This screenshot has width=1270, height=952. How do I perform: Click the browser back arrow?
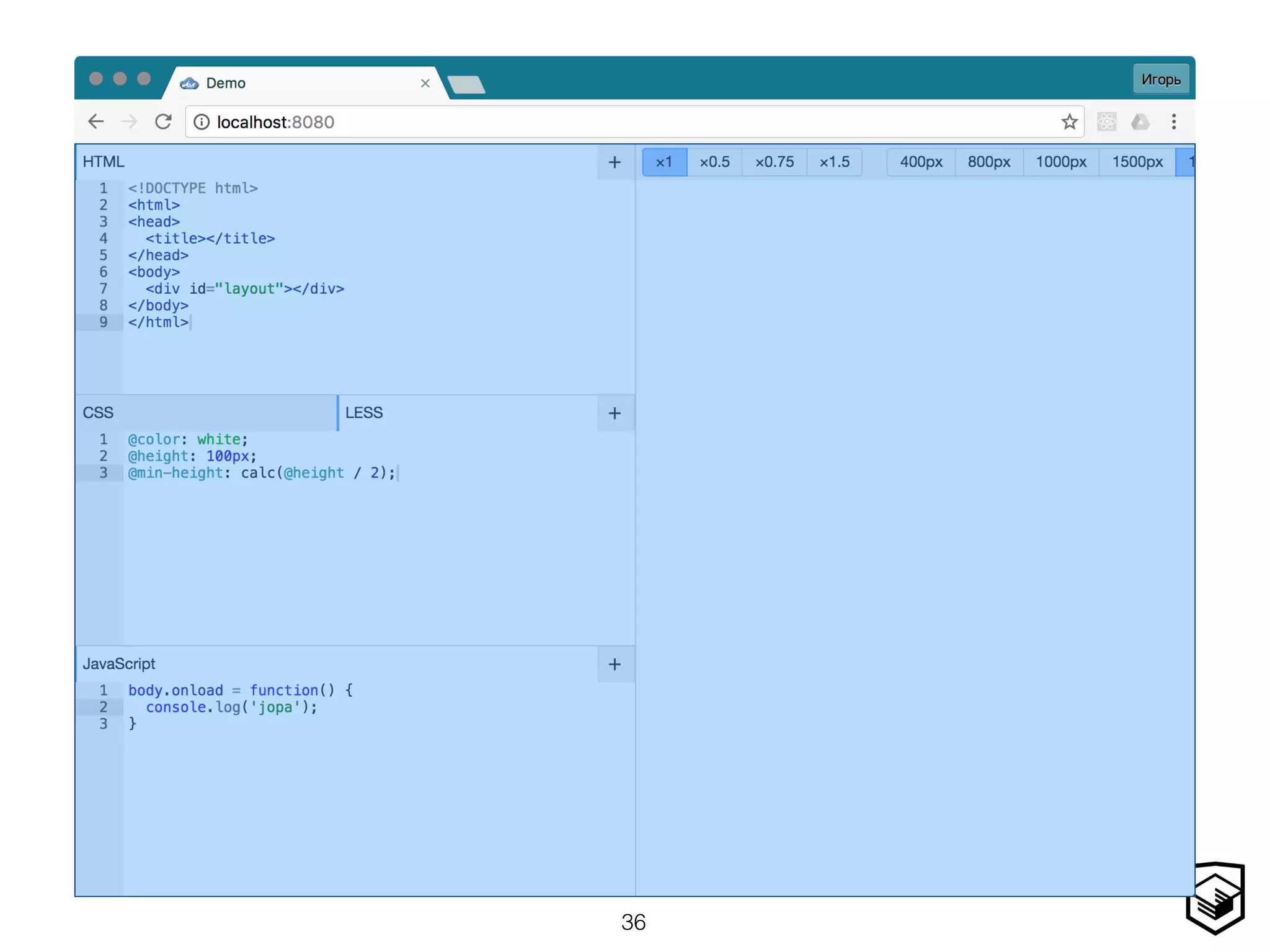[96, 121]
